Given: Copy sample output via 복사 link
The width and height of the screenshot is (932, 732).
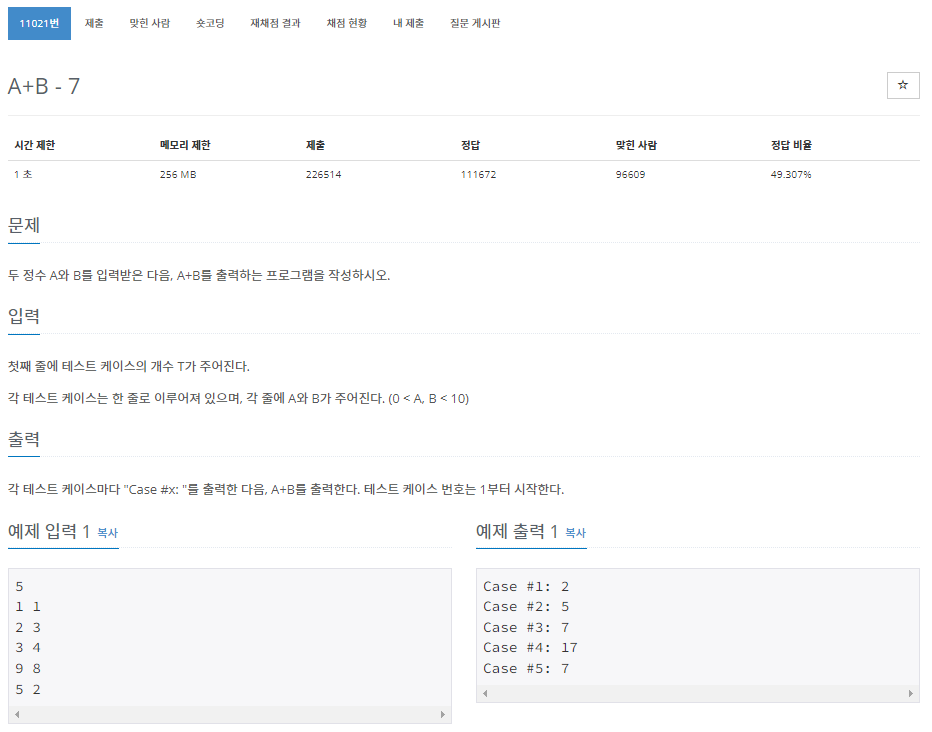Looking at the screenshot, I should (575, 533).
